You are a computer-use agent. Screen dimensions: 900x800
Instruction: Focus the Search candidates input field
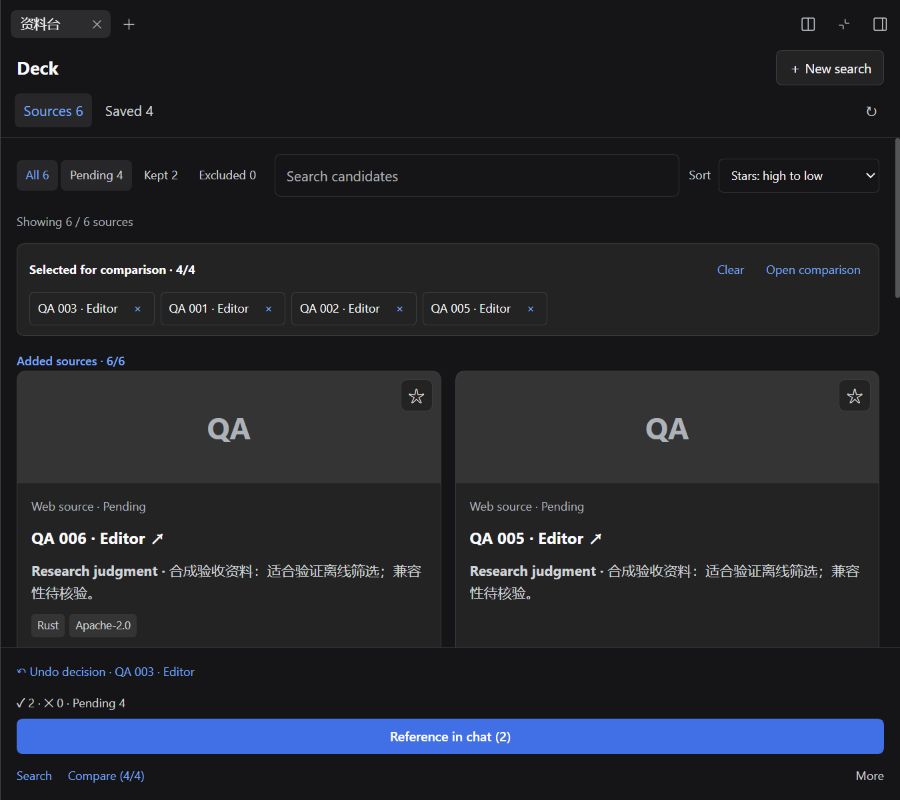point(476,176)
